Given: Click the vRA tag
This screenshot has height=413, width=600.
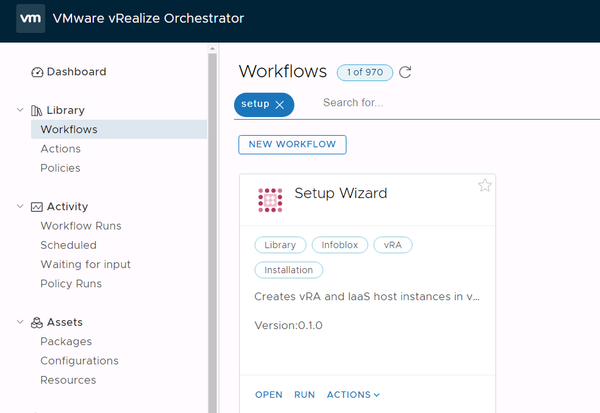Looking at the screenshot, I should click(x=393, y=245).
